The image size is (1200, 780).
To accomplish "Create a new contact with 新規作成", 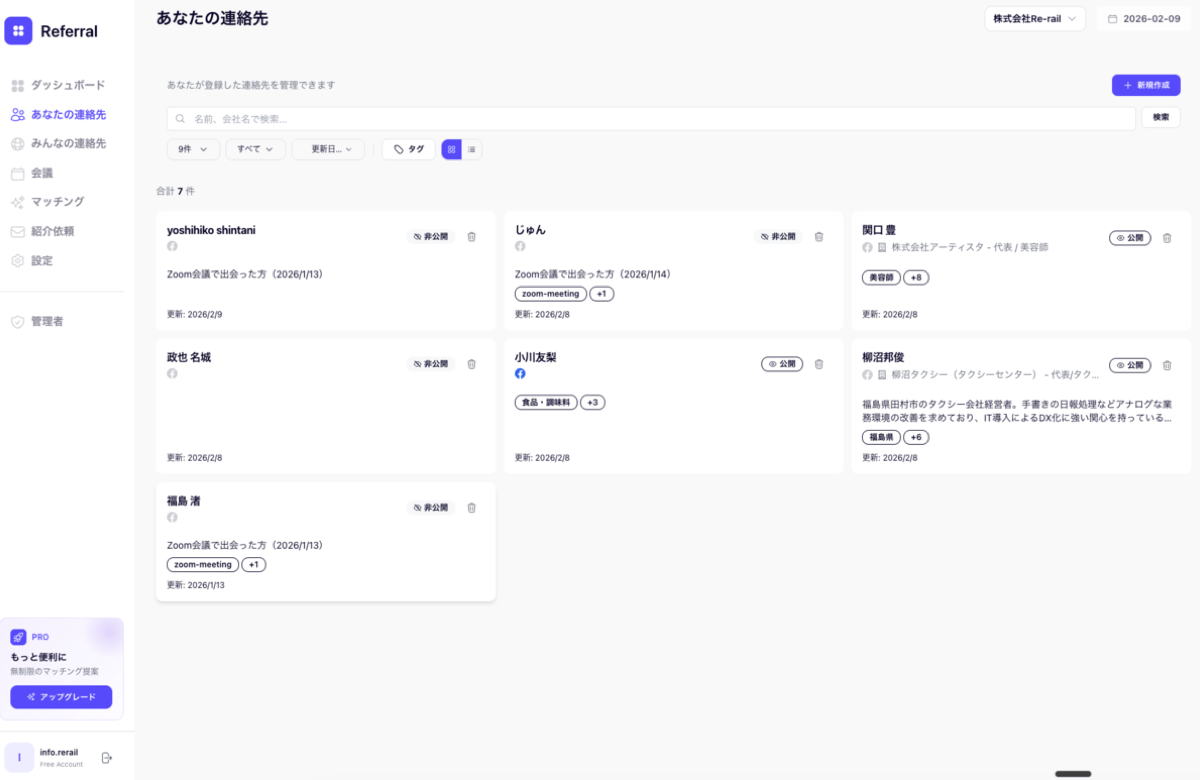I will pos(1148,85).
